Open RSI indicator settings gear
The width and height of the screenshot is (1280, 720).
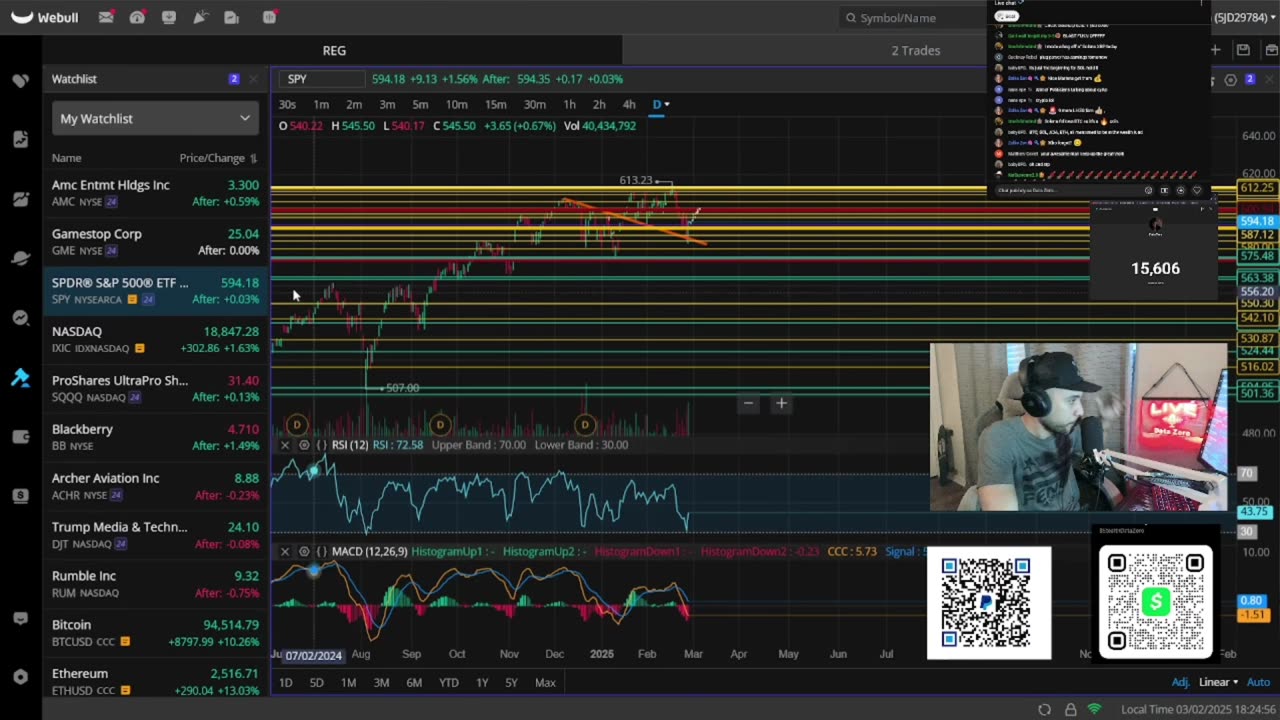coord(304,445)
